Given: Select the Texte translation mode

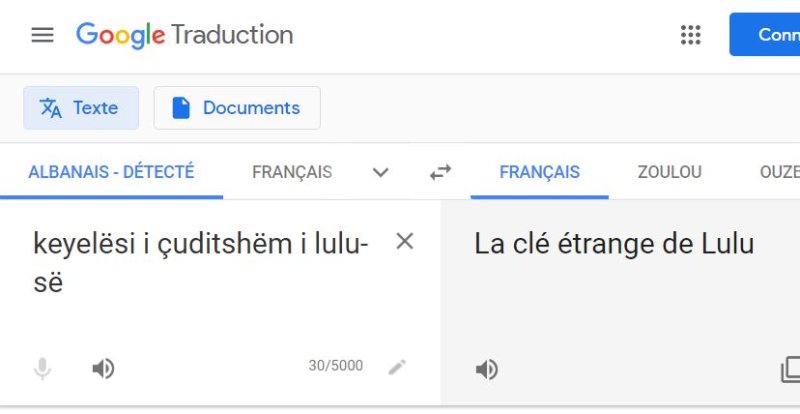Looking at the screenshot, I should click(79, 108).
